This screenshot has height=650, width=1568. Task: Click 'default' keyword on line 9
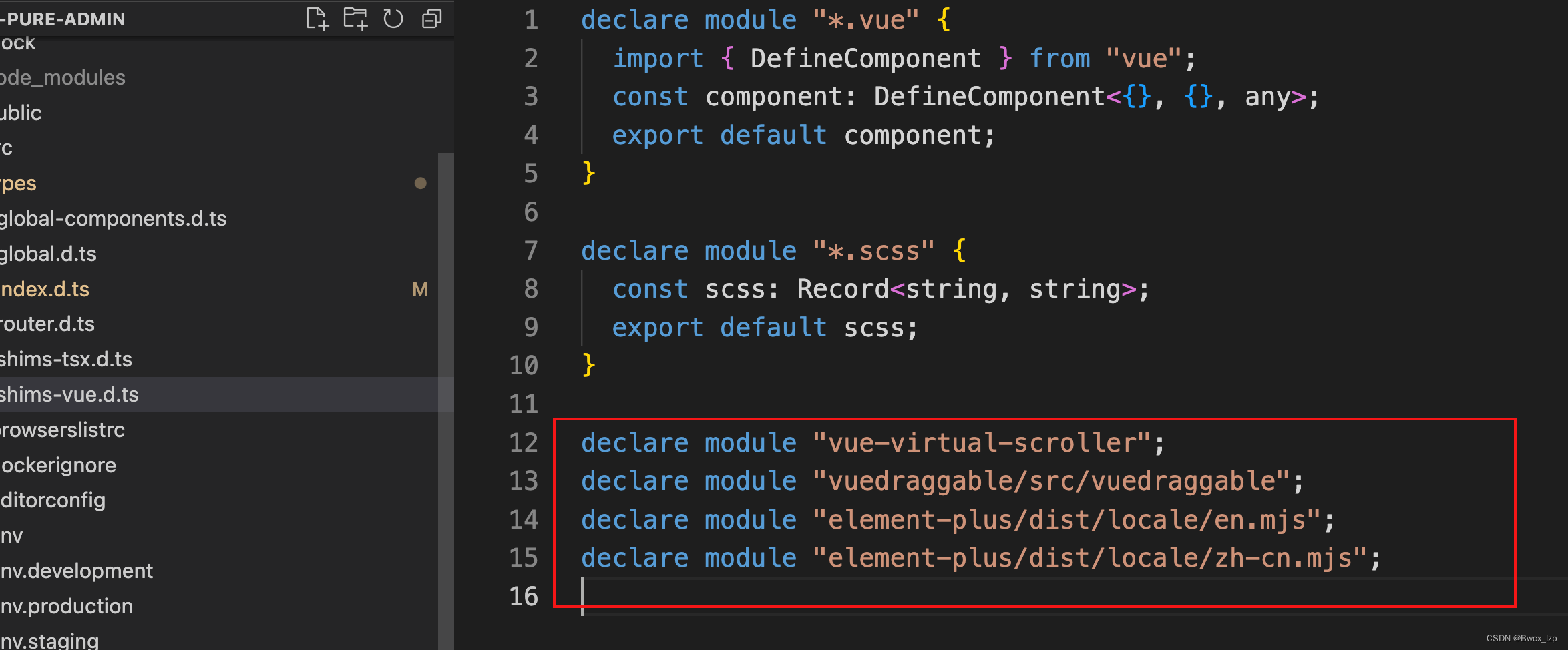click(773, 328)
